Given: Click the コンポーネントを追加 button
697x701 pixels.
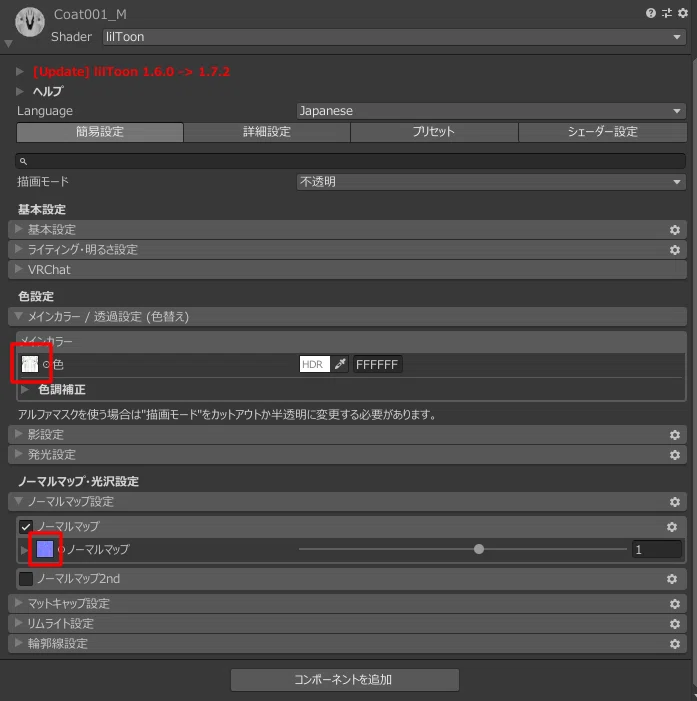Looking at the screenshot, I should (345, 680).
